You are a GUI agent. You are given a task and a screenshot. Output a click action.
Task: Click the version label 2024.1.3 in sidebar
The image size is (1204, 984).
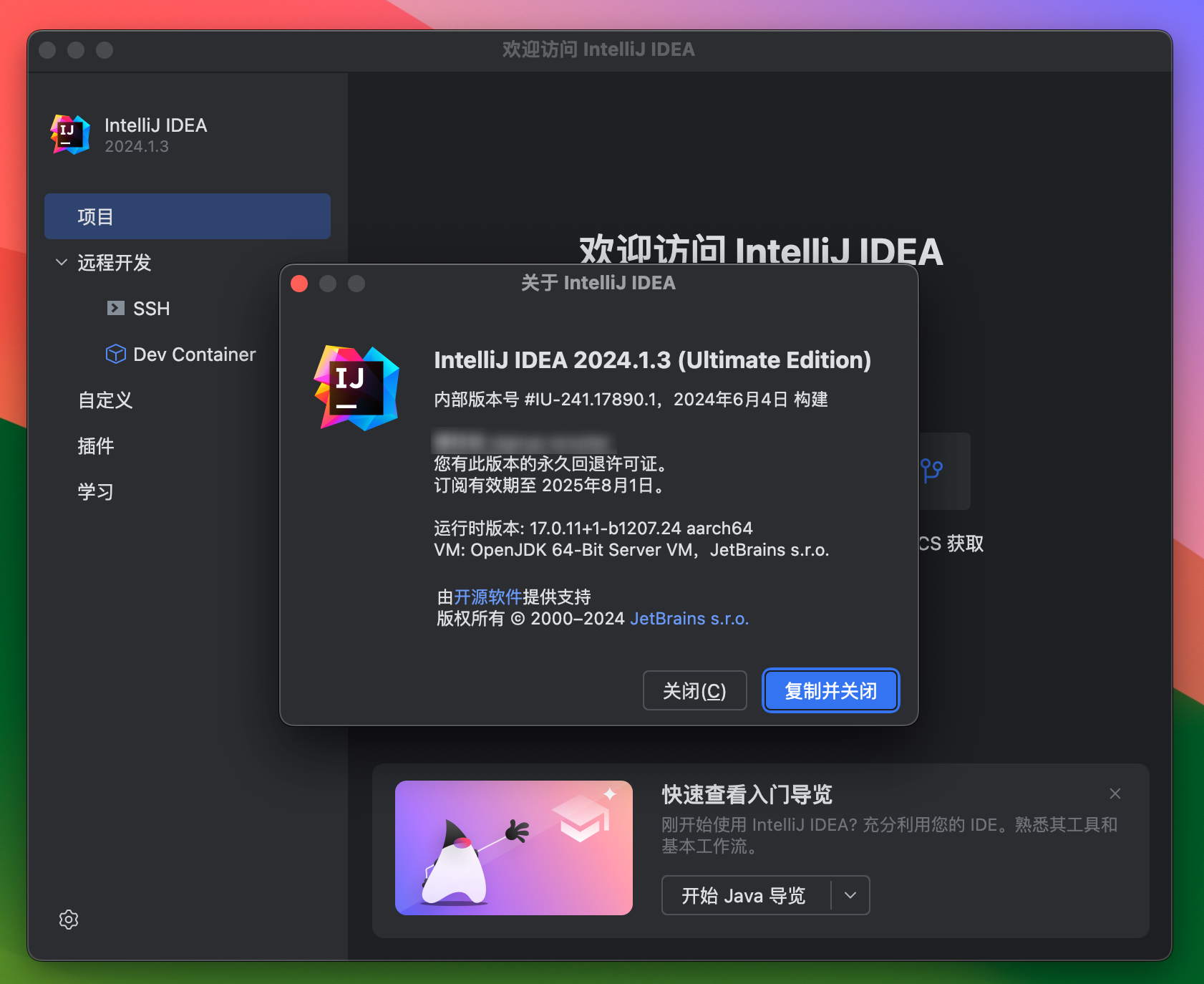click(x=137, y=147)
